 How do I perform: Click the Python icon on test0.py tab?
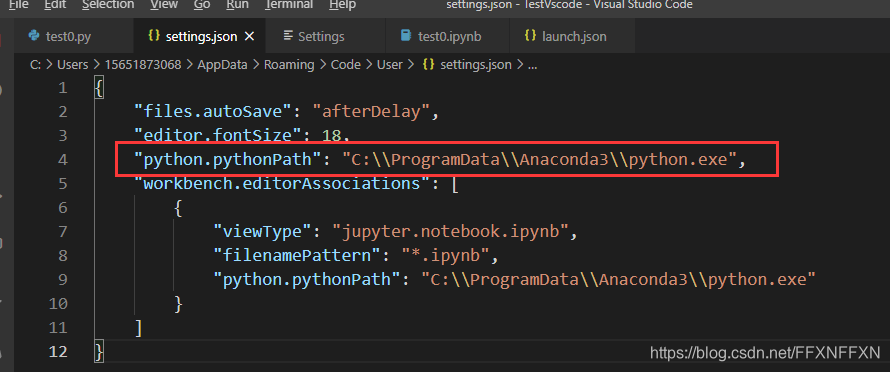(x=34, y=36)
